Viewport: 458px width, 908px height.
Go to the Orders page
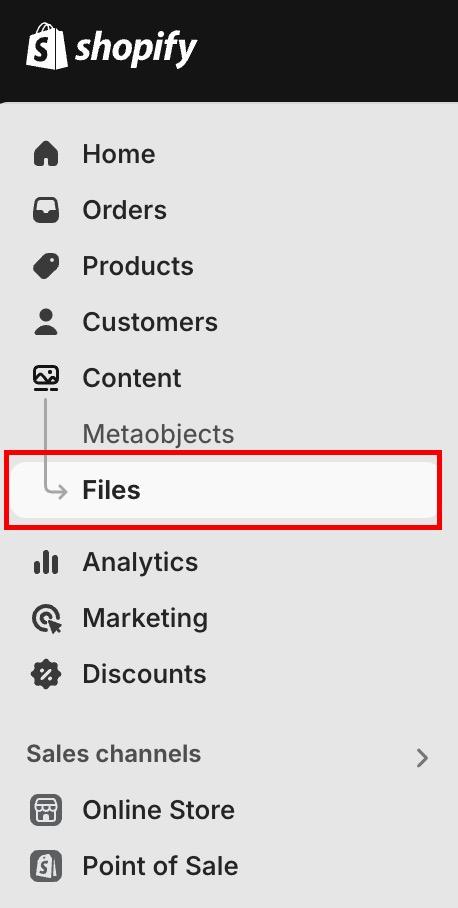pos(124,210)
